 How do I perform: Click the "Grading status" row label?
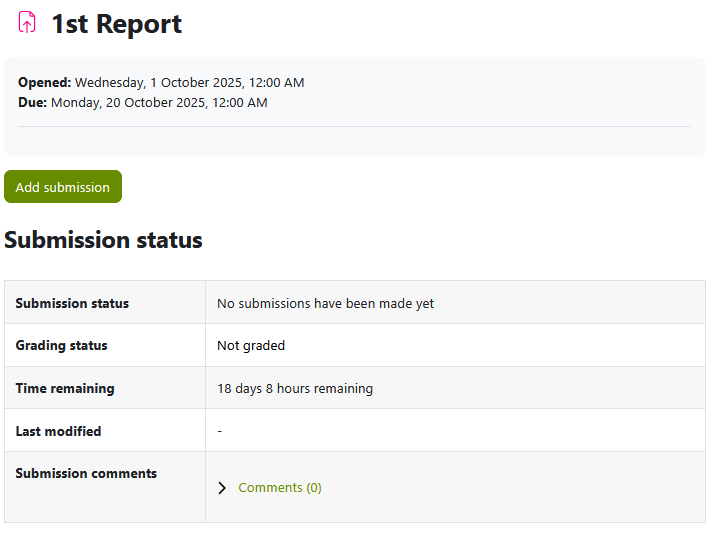(61, 345)
